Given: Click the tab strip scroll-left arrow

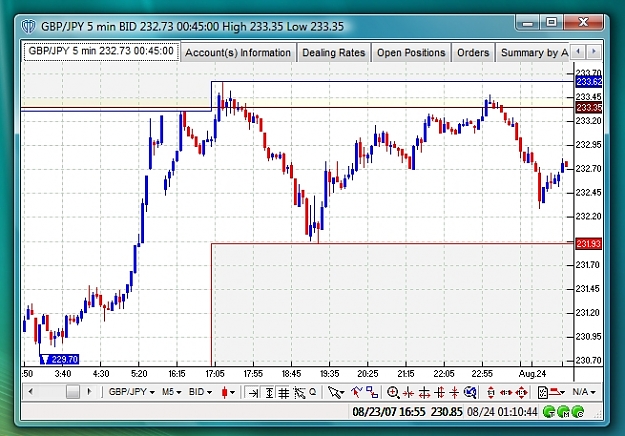Looking at the screenshot, I should pos(578,52).
